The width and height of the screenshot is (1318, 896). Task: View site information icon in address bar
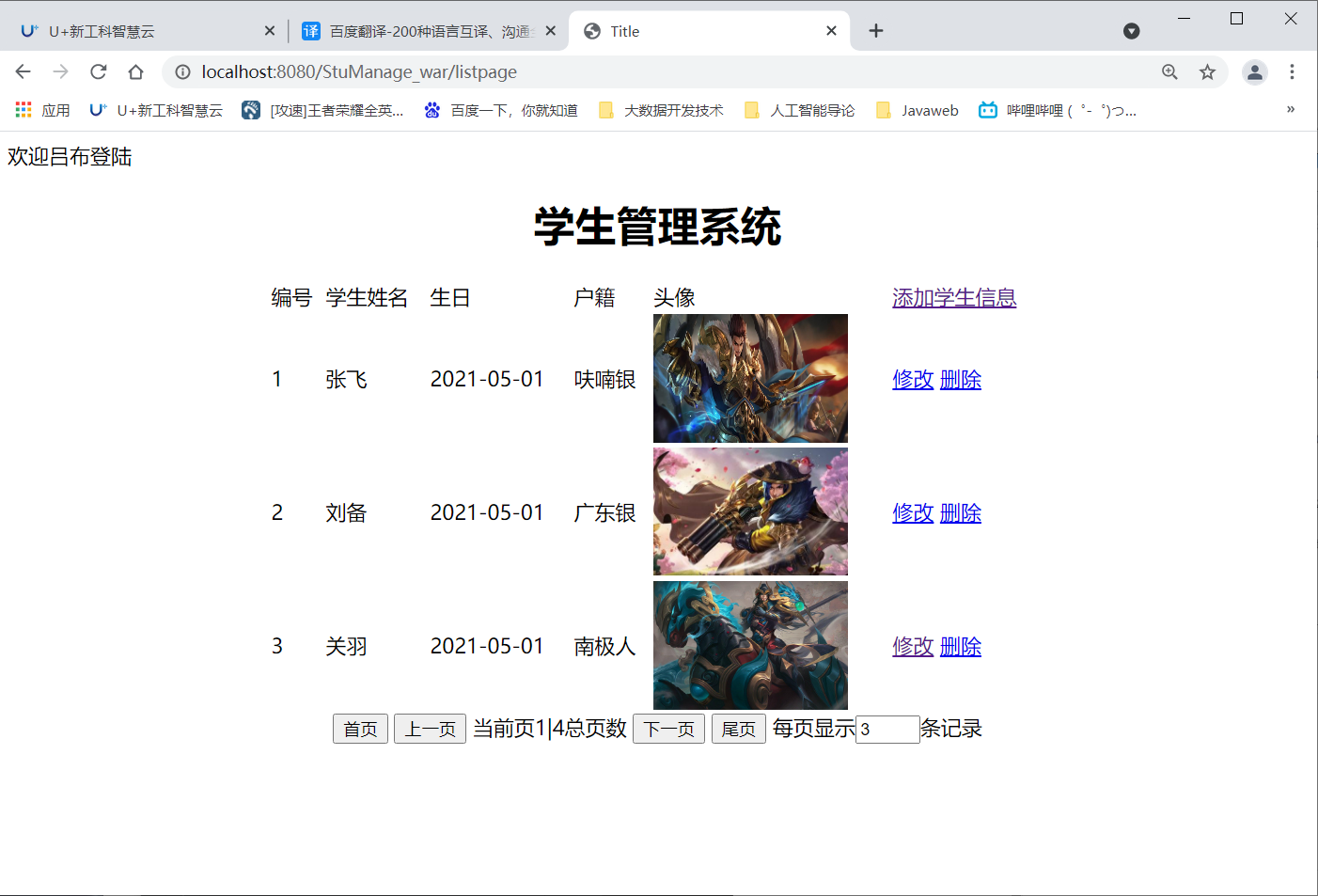coord(183,71)
